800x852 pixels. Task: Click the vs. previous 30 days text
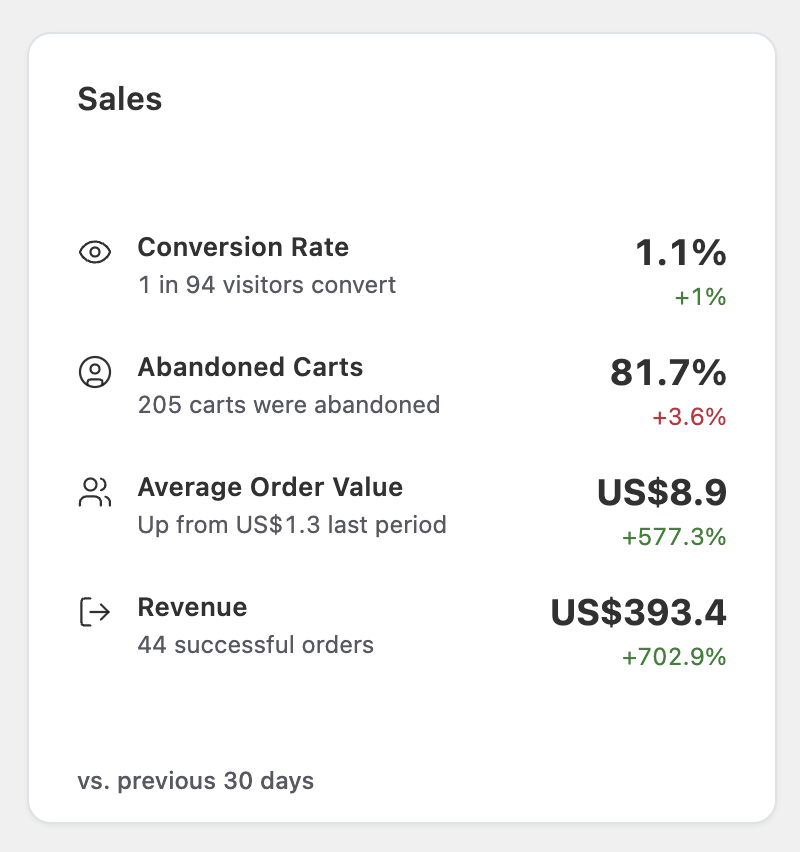pos(196,781)
